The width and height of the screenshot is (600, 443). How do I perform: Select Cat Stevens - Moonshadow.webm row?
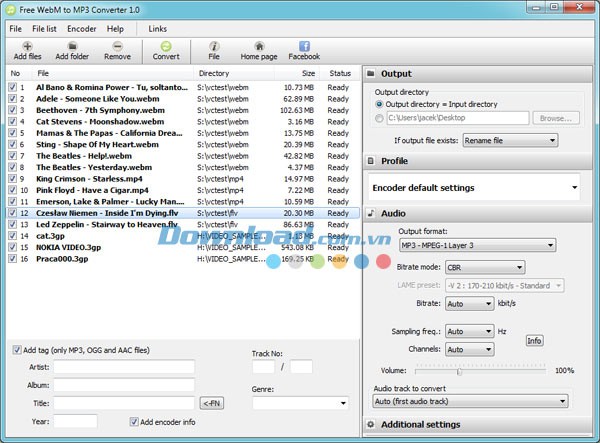coord(183,122)
